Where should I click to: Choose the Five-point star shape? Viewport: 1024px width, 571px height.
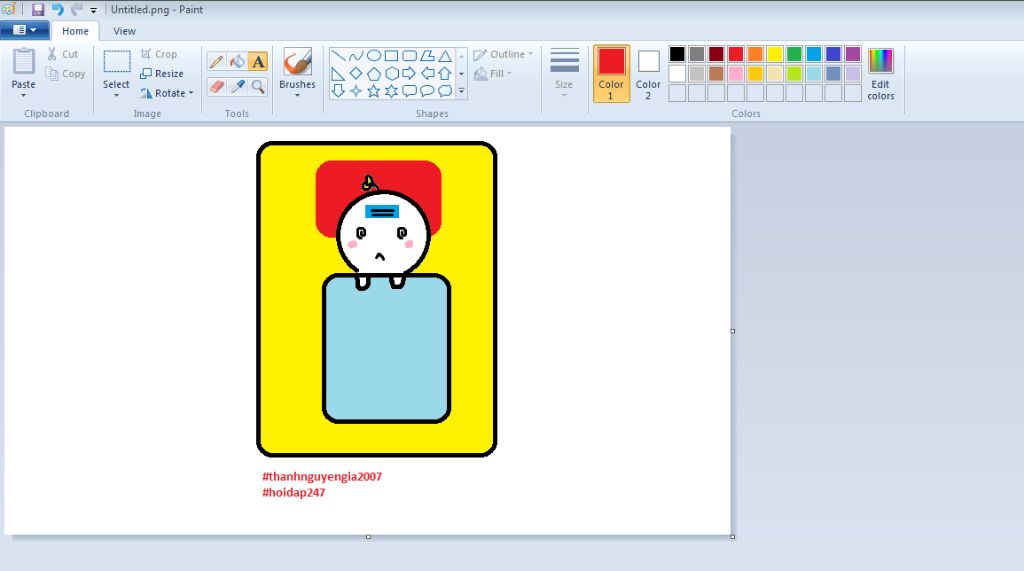click(374, 91)
